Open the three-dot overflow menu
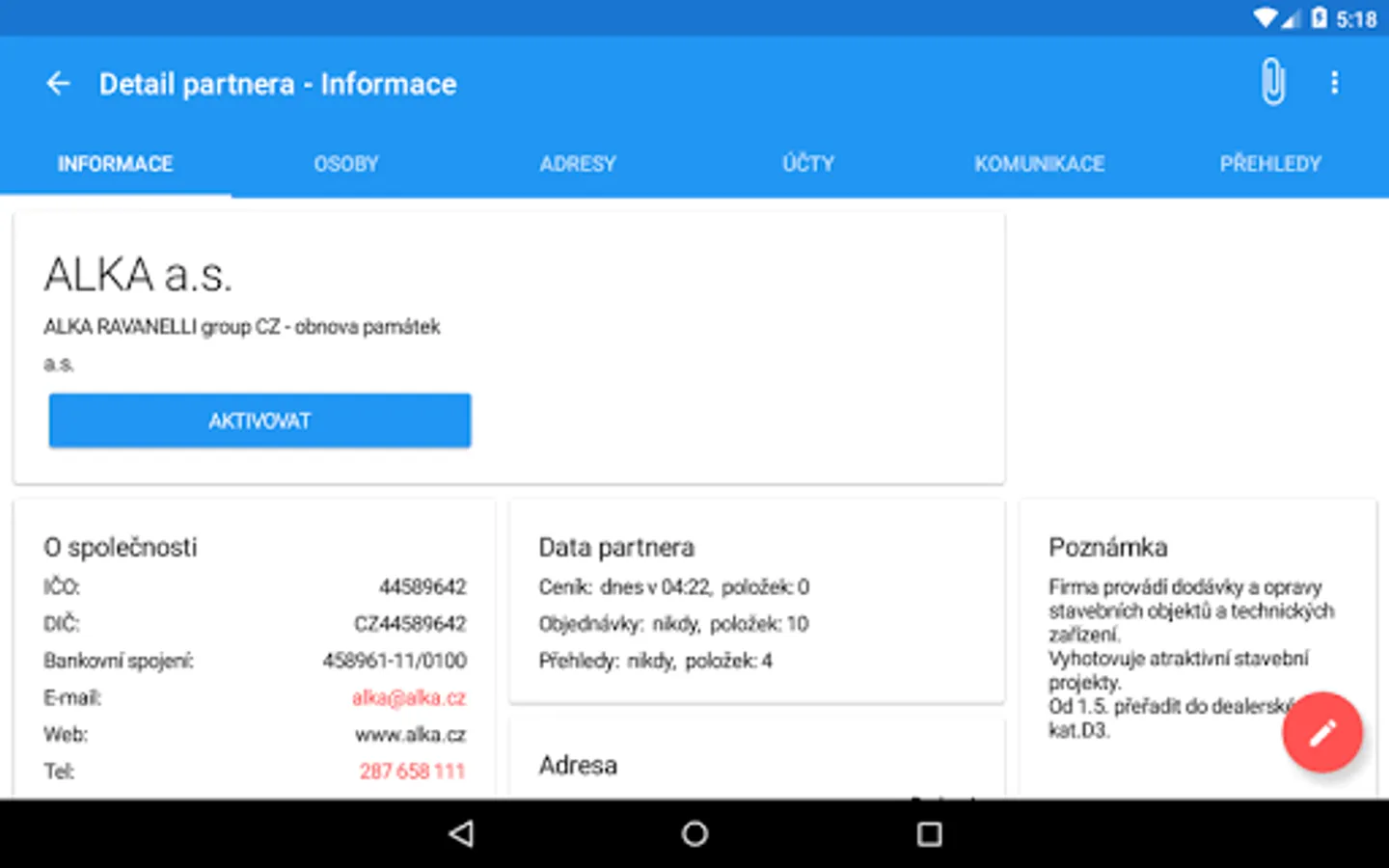Viewport: 1389px width, 868px height. [x=1335, y=83]
